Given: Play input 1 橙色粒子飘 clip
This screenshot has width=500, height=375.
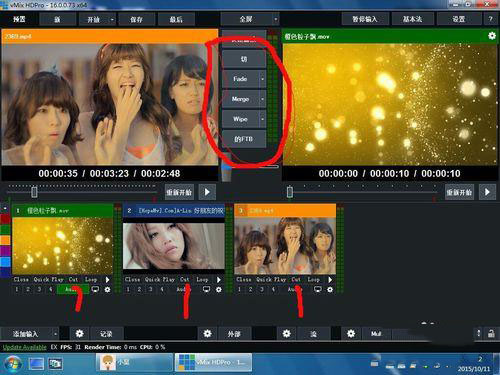Looking at the screenshot, I should coord(107,279).
